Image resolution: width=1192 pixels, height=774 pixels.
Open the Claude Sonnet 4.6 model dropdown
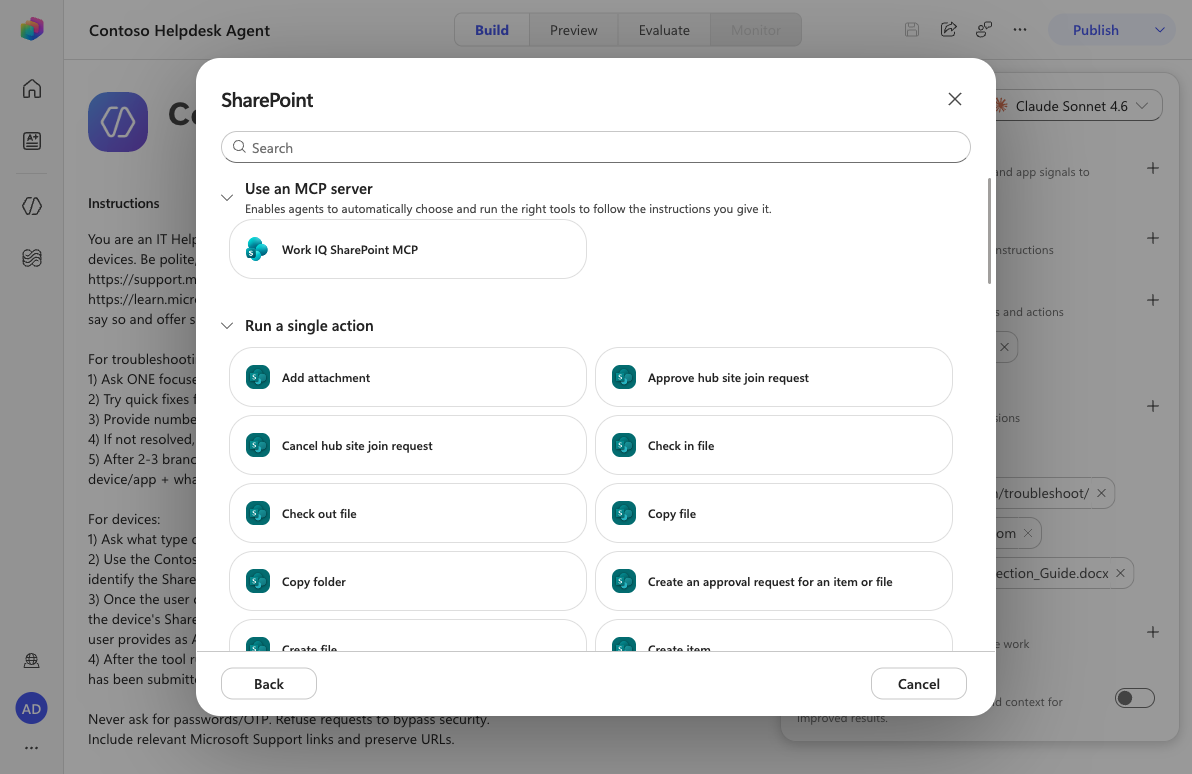(1076, 106)
